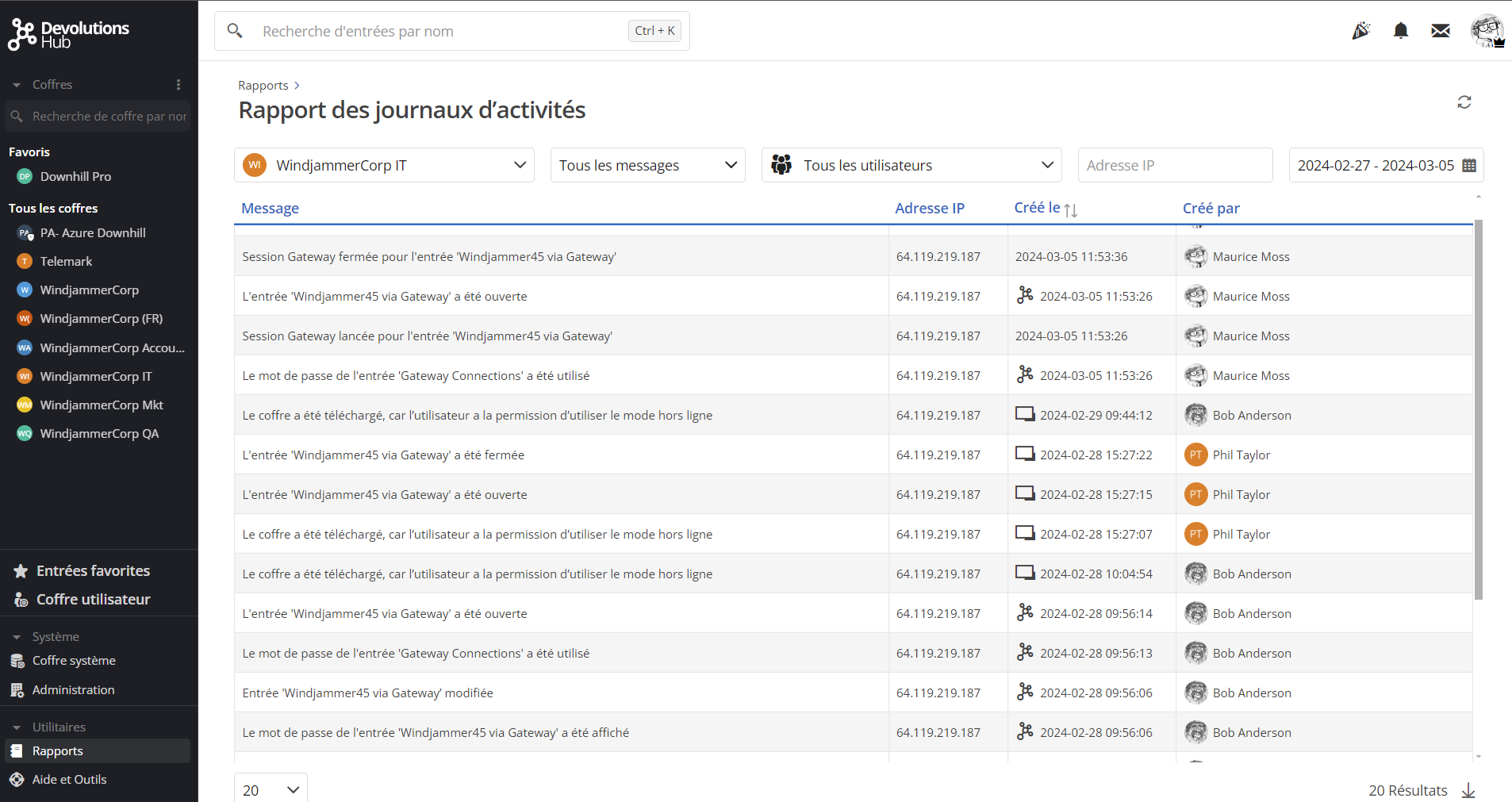The width and height of the screenshot is (1512, 802).
Task: Refresh the activity logs report
Action: (1464, 102)
